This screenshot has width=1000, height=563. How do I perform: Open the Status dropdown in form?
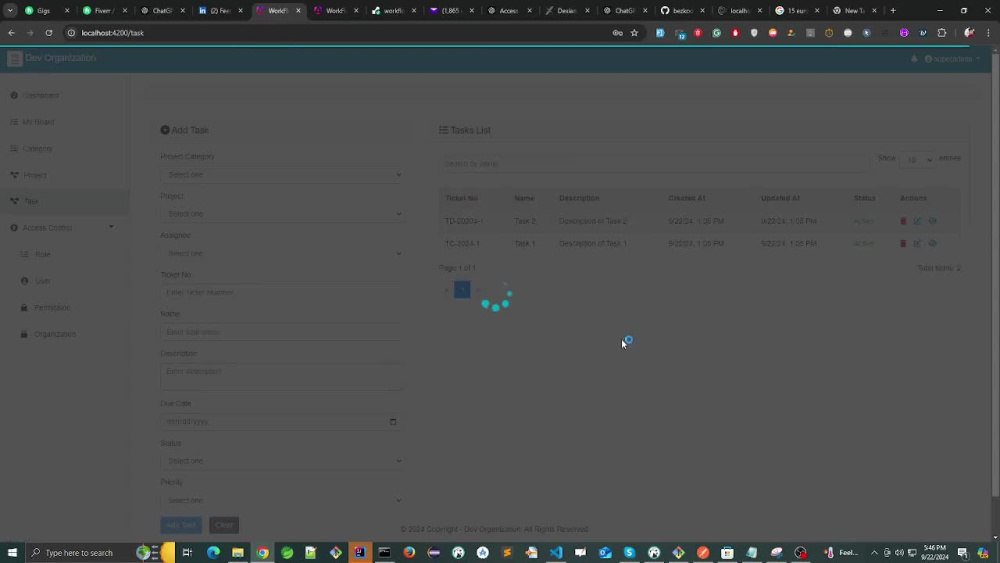(x=281, y=461)
